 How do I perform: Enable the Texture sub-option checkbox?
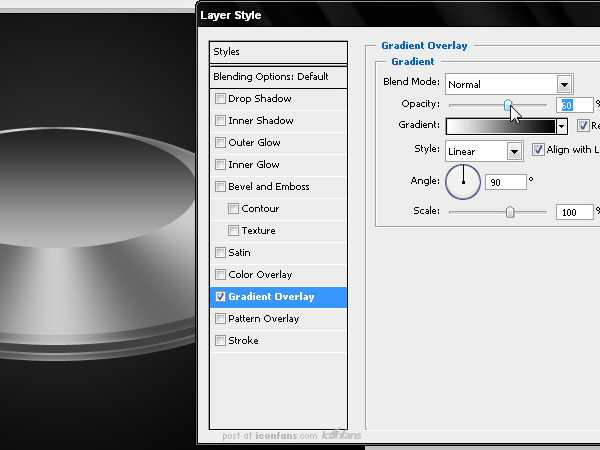(233, 231)
